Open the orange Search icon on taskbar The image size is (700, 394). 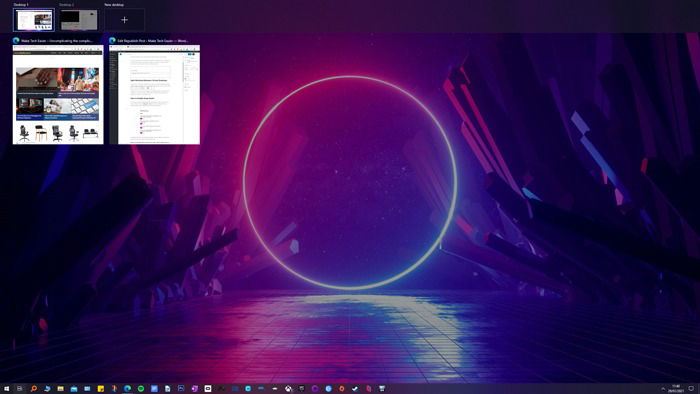33,389
